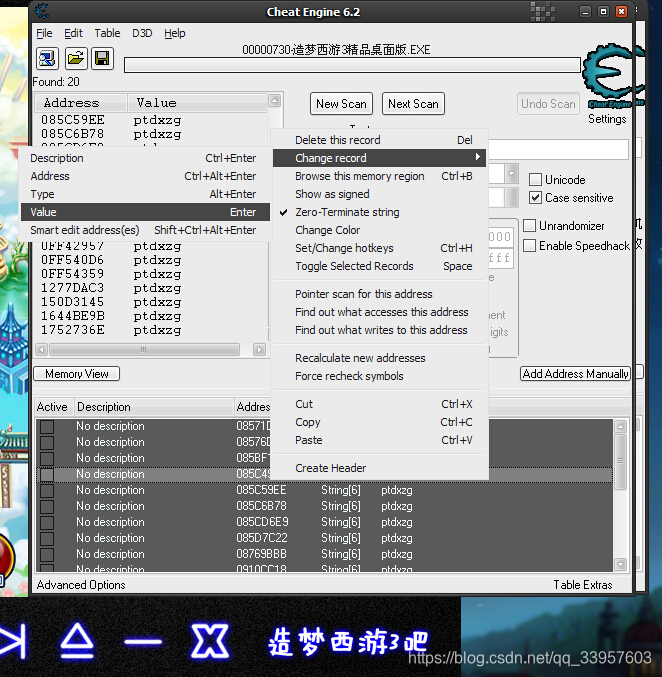Choose Toggle Selected Records

[x=380, y=266]
